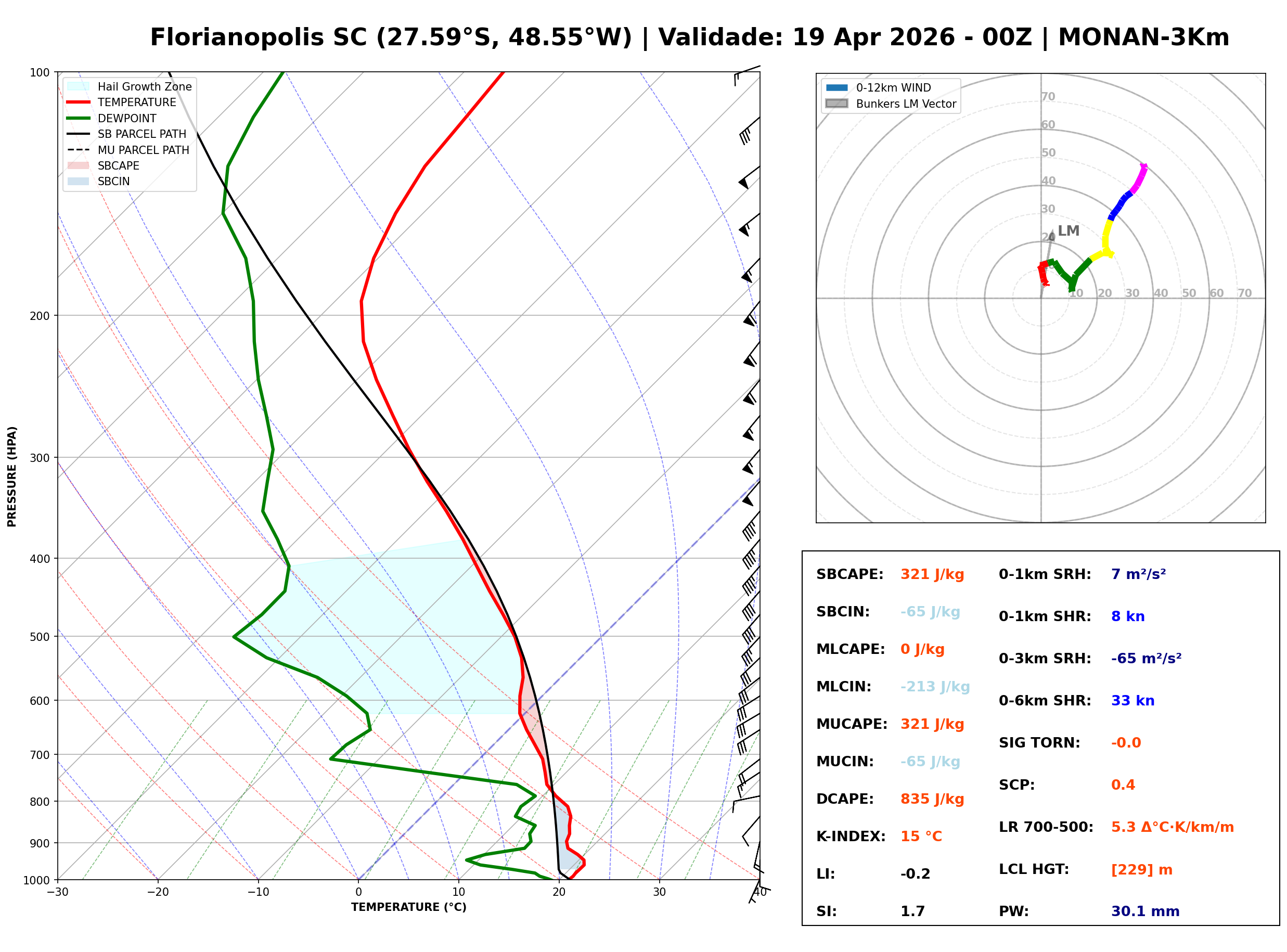Click the SBCAPE value 321 J/kg
The image size is (1287, 952).
point(933,575)
